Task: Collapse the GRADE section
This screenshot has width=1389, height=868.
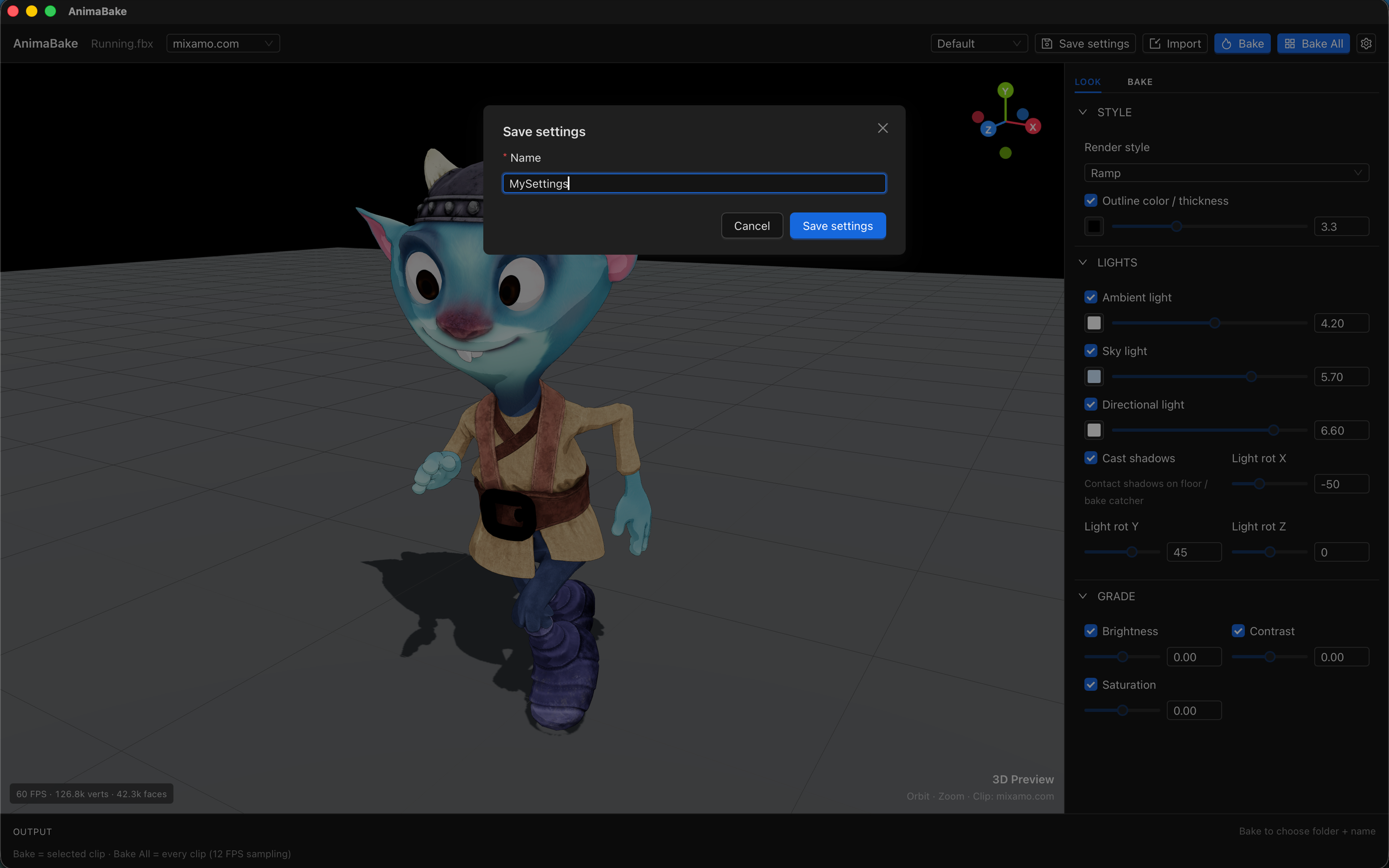Action: tap(1082, 596)
